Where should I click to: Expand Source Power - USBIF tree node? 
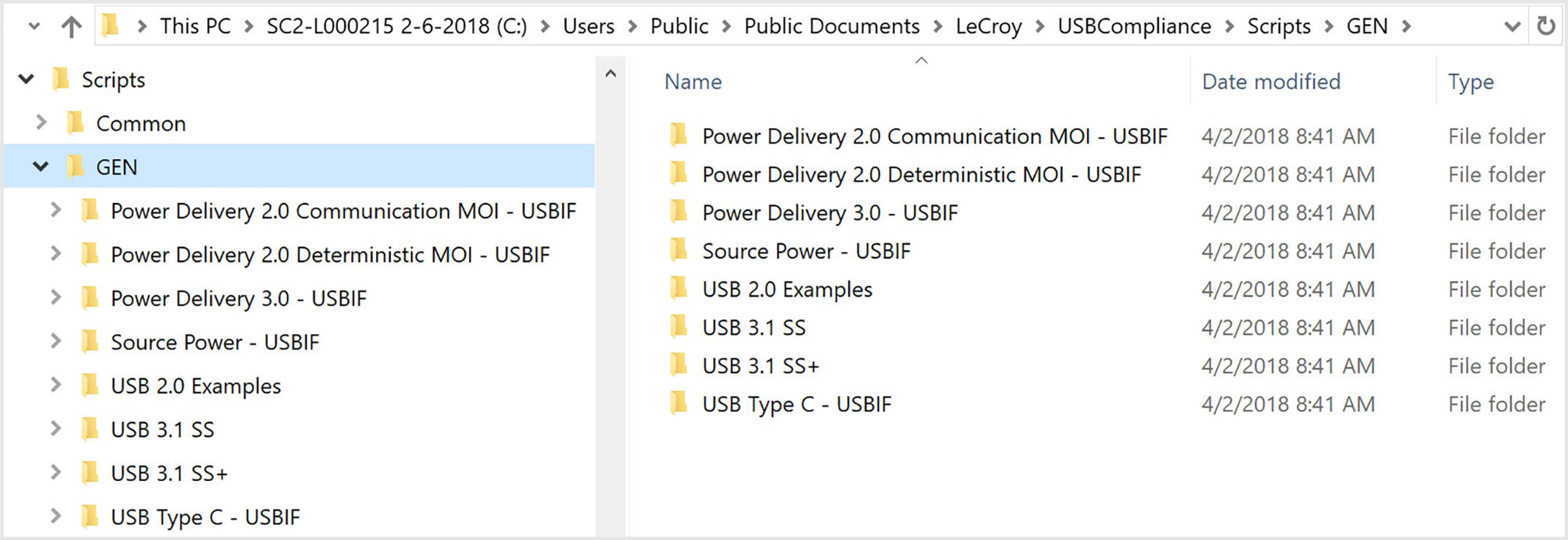coord(55,342)
